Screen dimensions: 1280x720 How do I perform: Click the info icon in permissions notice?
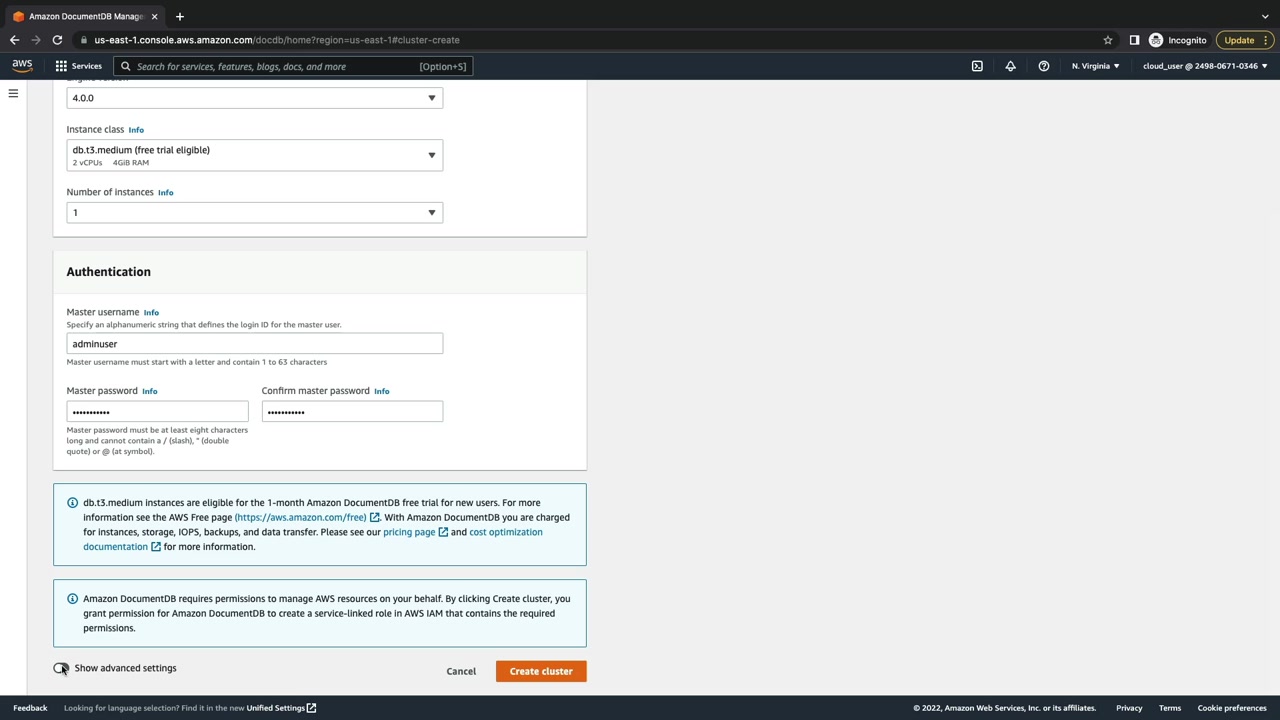72,599
